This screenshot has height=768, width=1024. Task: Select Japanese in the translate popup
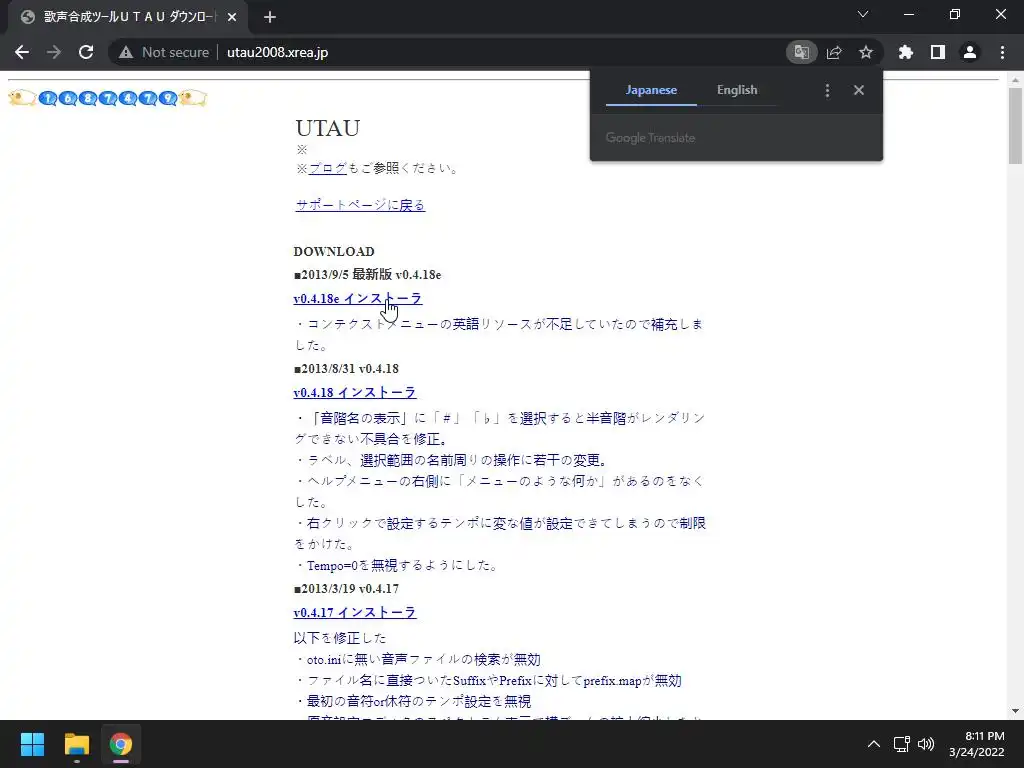[651, 90]
